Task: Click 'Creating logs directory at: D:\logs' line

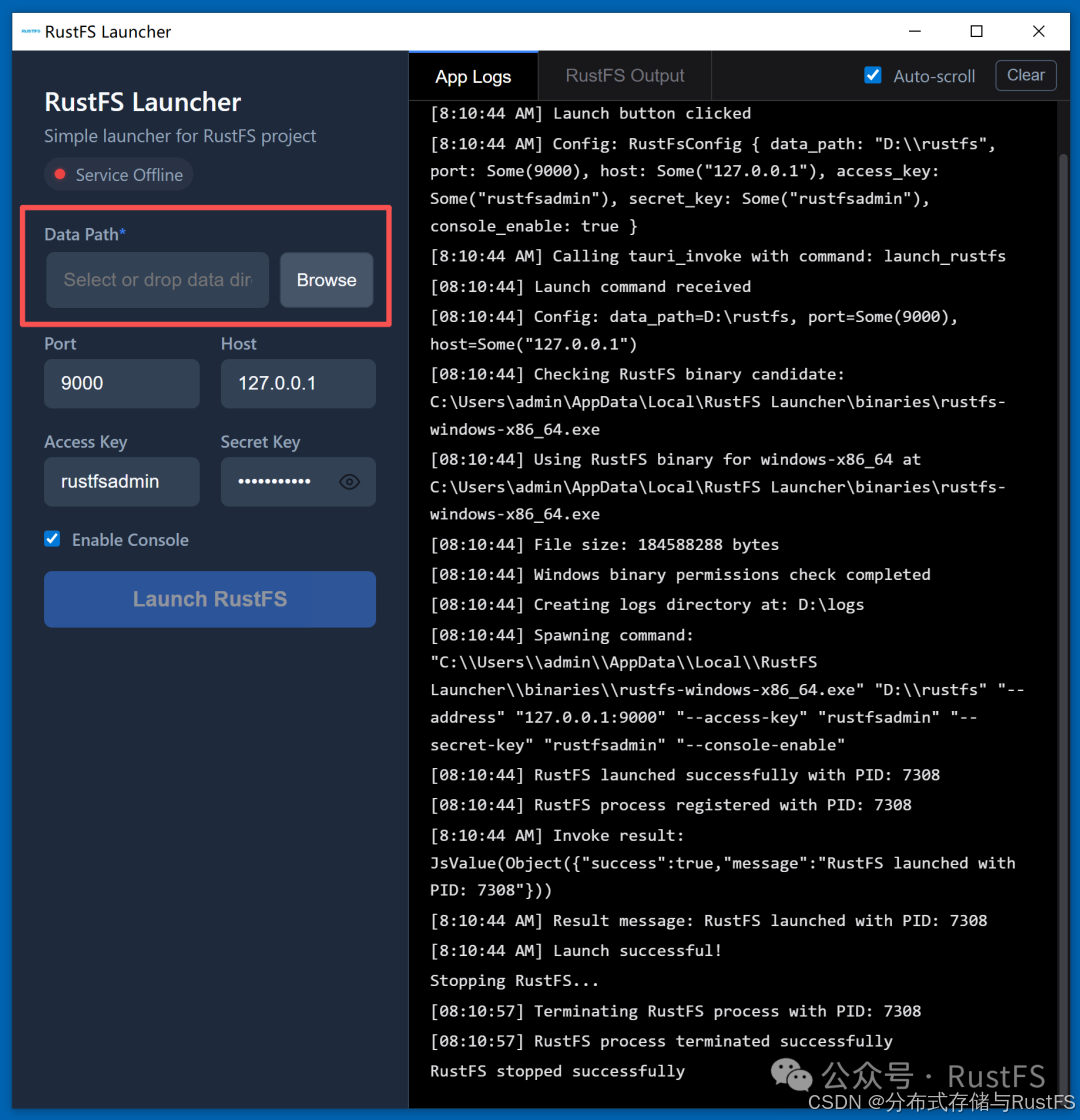Action: pyautogui.click(x=647, y=605)
